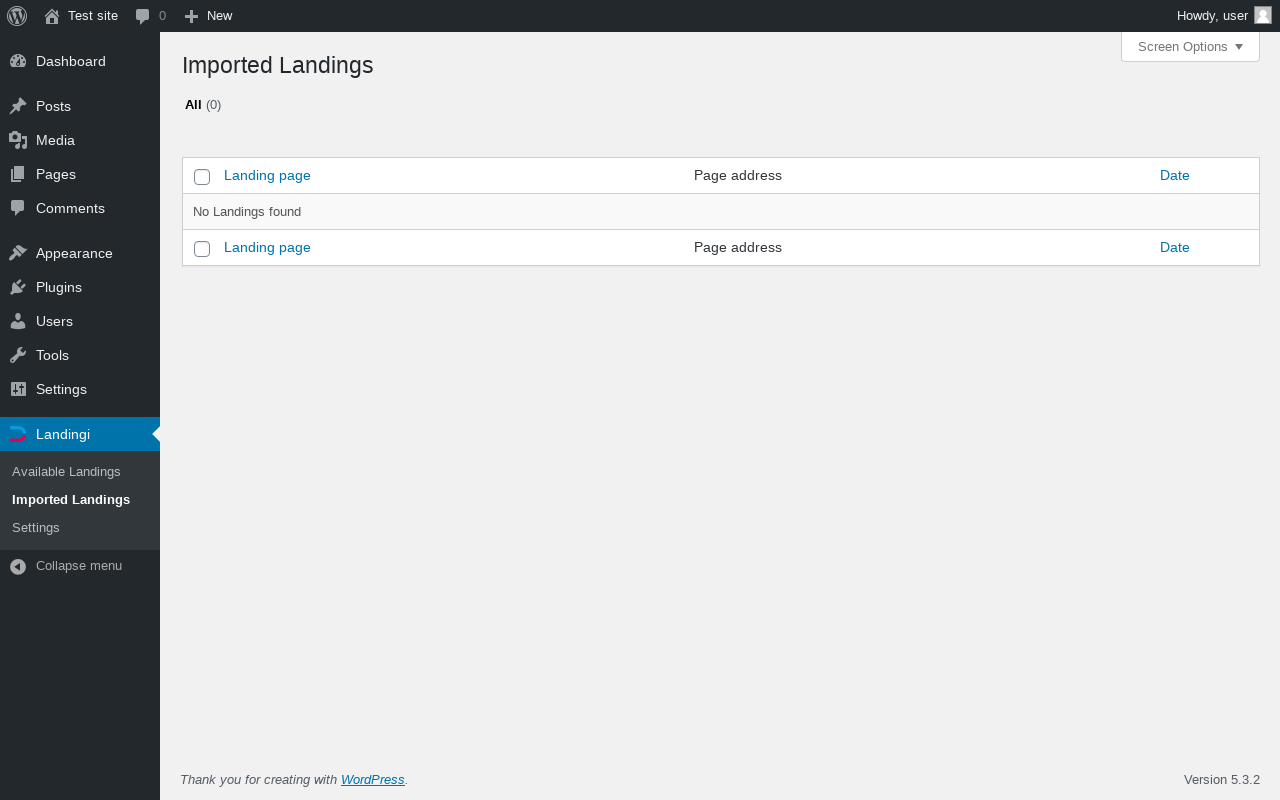
Task: Click the Dashboard gauge icon
Action: [x=18, y=61]
